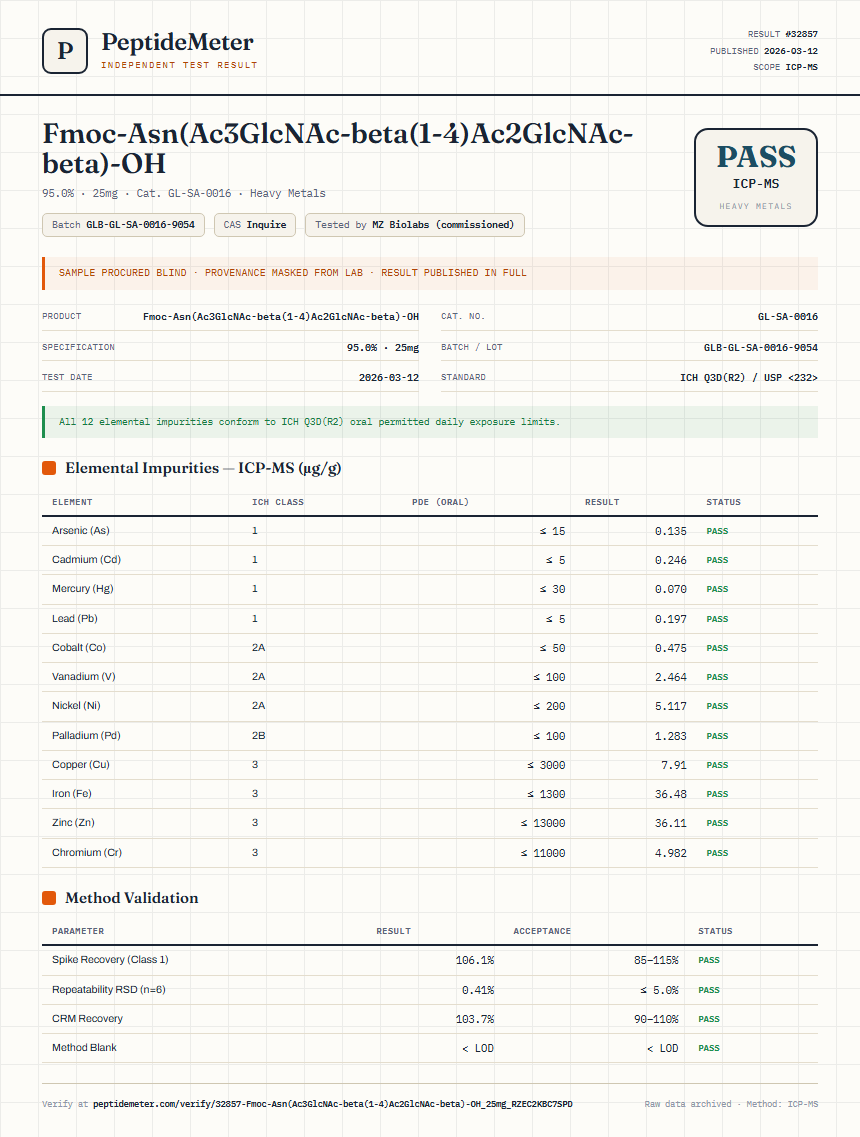Image resolution: width=860 pixels, height=1137 pixels.
Task: Select the Cobalt result 0.475
Action: pos(670,648)
